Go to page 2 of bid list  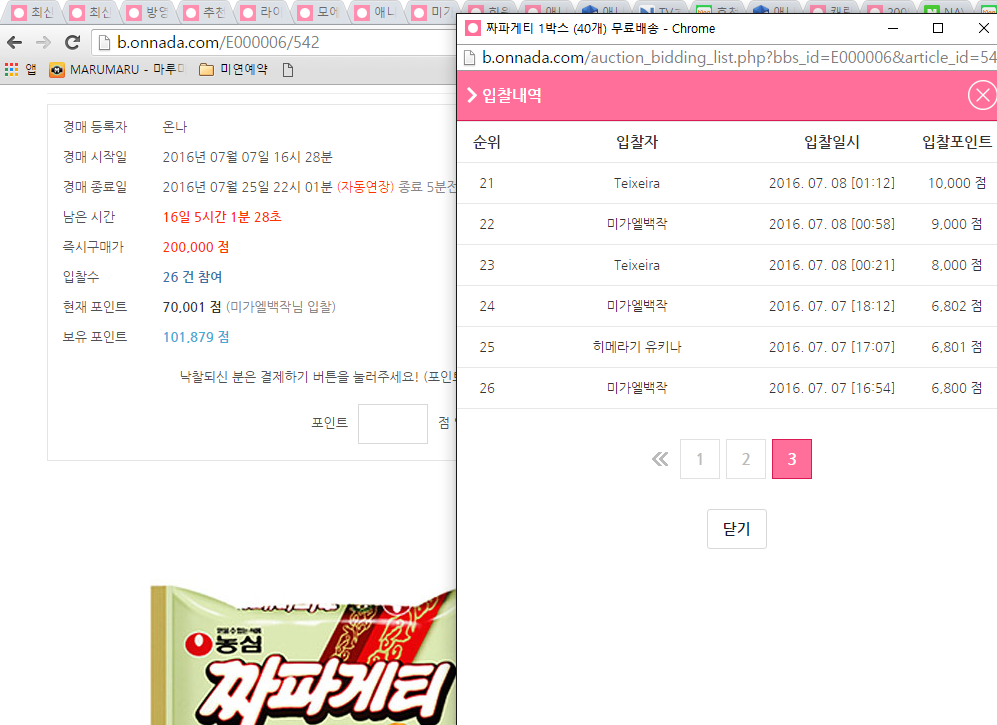point(746,459)
